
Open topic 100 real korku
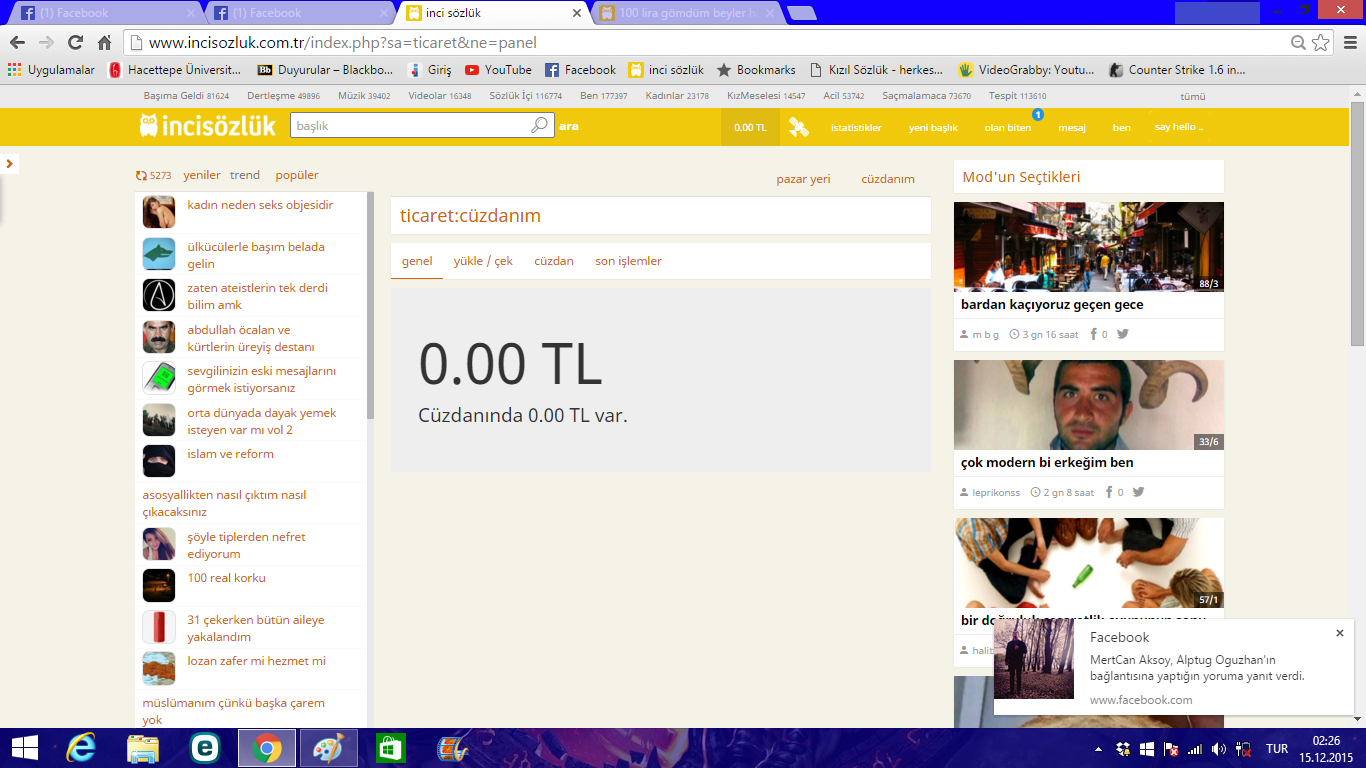click(226, 578)
